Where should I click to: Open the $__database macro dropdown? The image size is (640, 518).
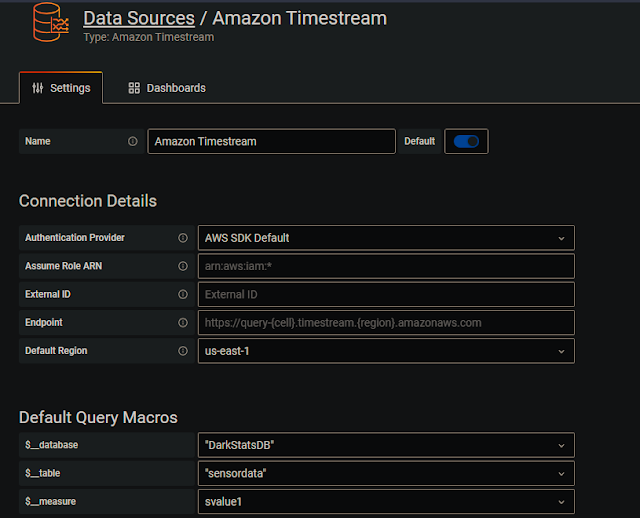coord(386,445)
